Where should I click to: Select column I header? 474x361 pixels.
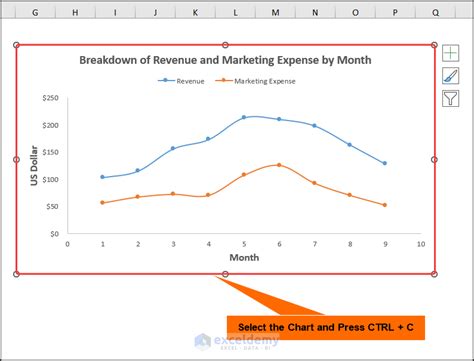[115, 12]
